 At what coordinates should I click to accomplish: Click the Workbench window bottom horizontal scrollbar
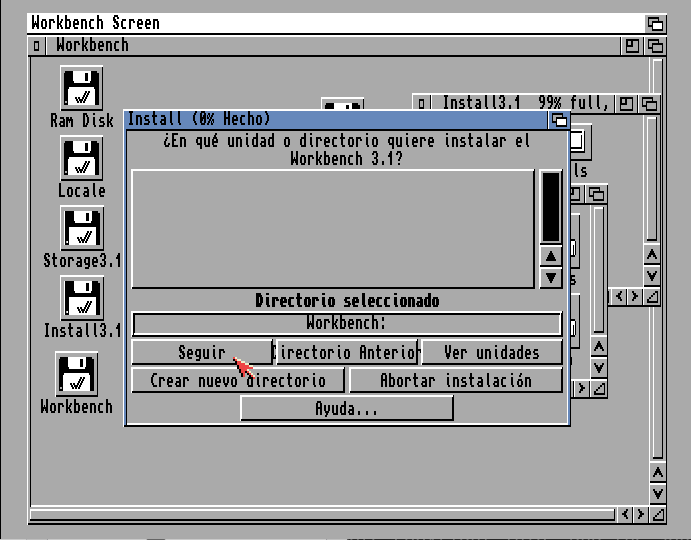coord(320,515)
